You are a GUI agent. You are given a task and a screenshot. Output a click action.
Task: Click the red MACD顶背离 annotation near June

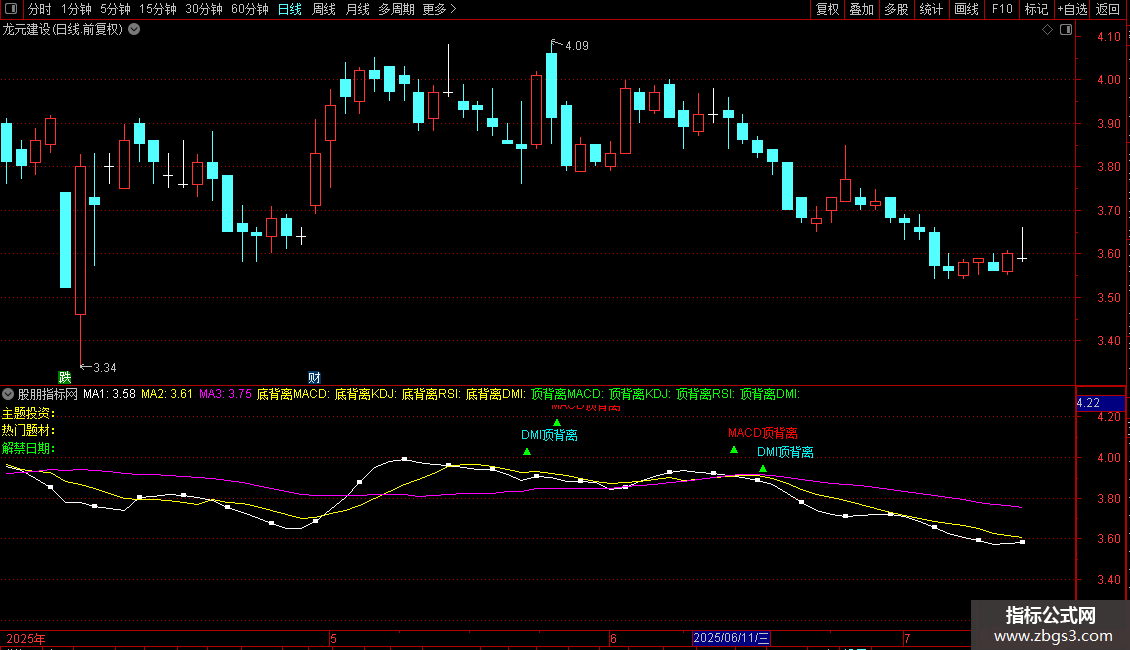point(762,433)
